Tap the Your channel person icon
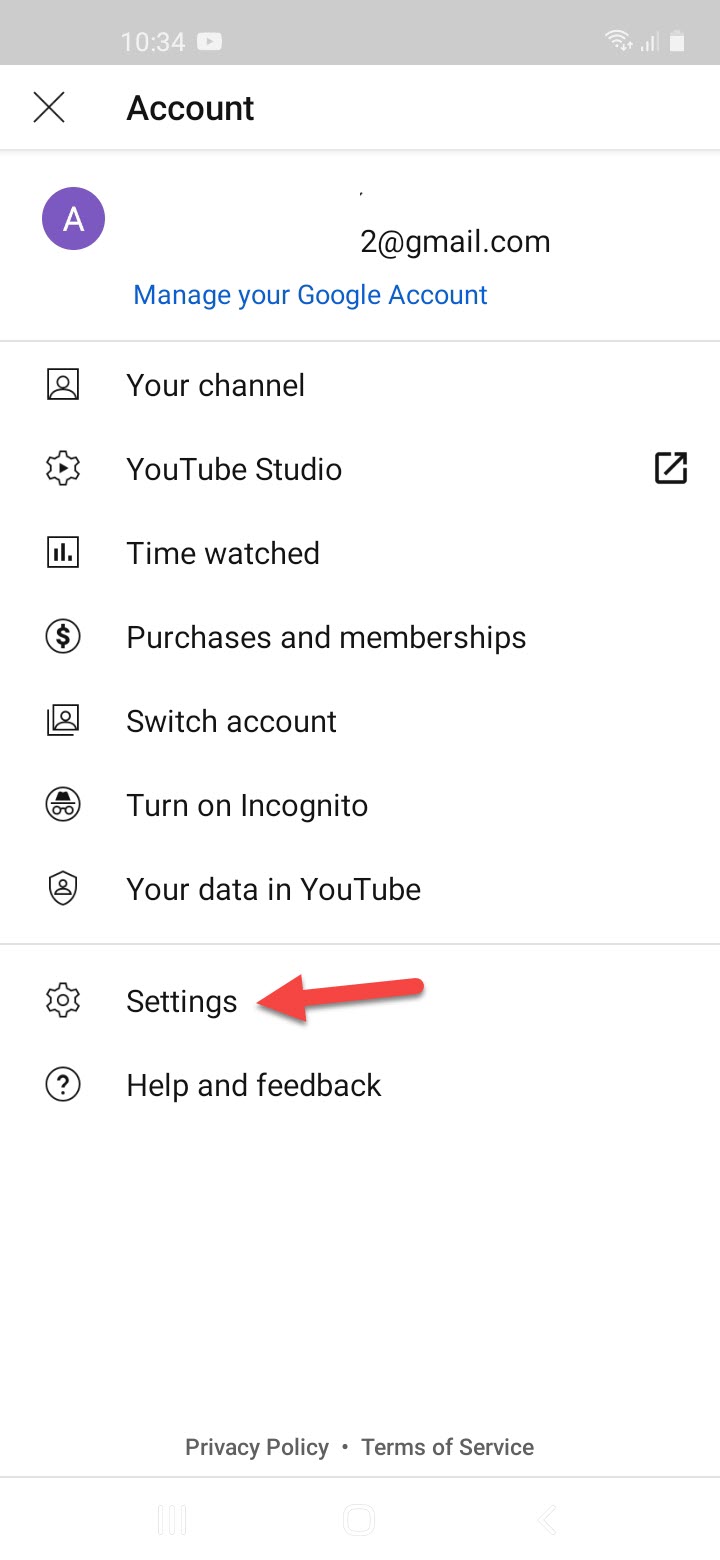 pyautogui.click(x=63, y=385)
